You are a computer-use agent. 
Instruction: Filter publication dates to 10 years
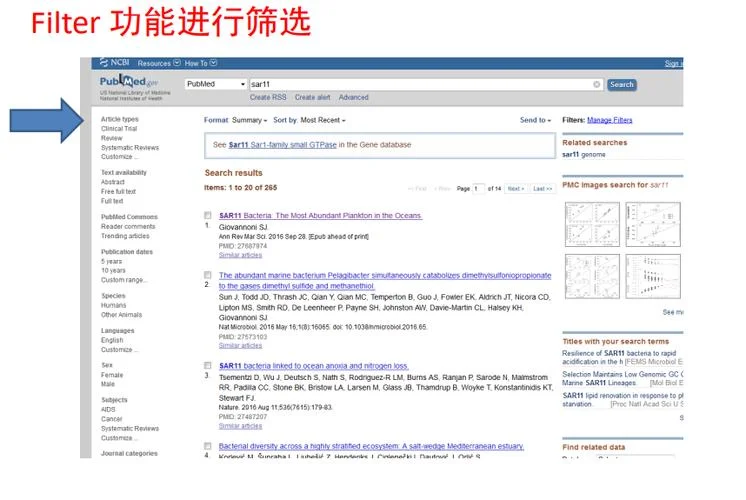click(113, 270)
